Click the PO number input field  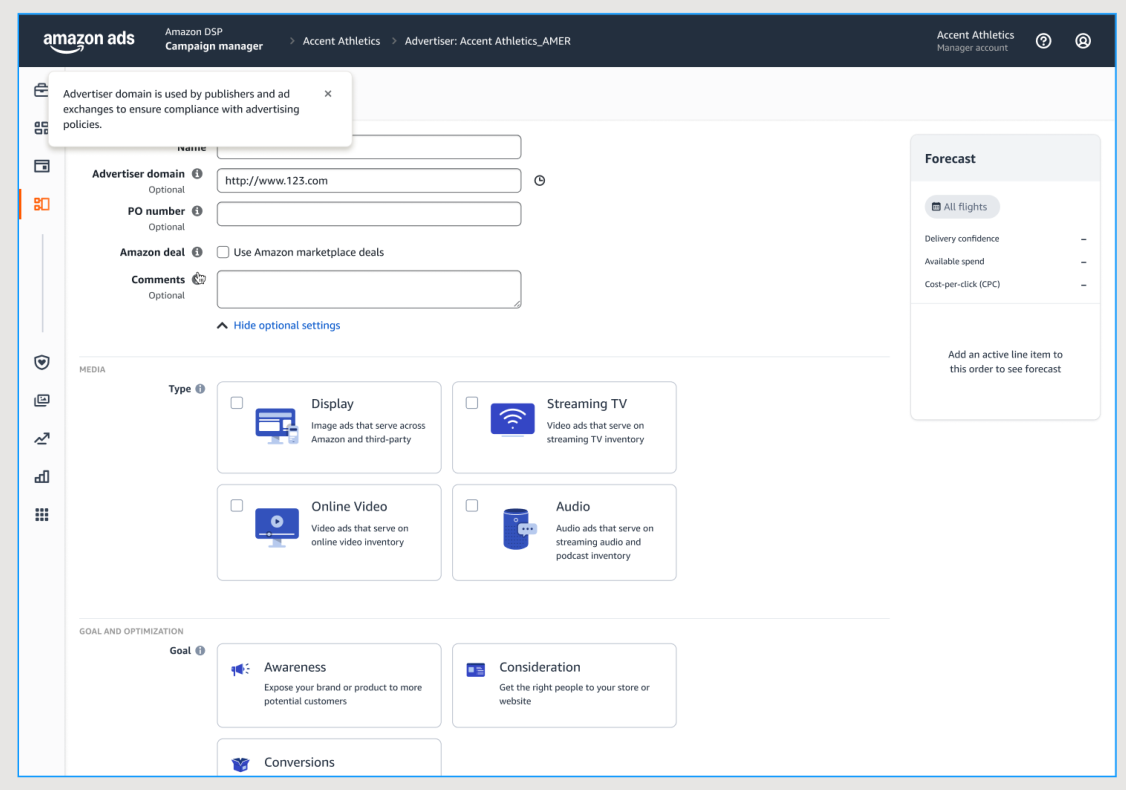369,214
